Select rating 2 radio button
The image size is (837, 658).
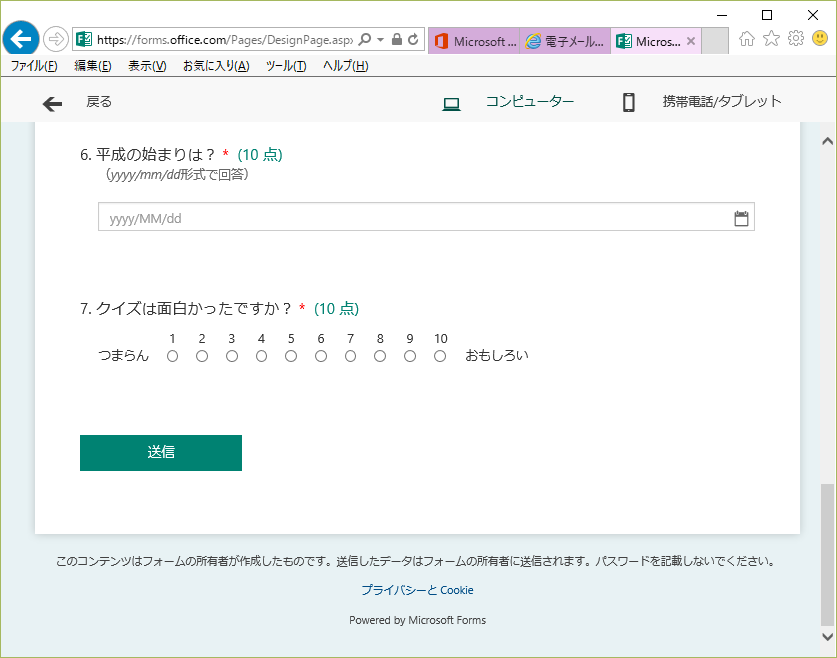pos(202,356)
